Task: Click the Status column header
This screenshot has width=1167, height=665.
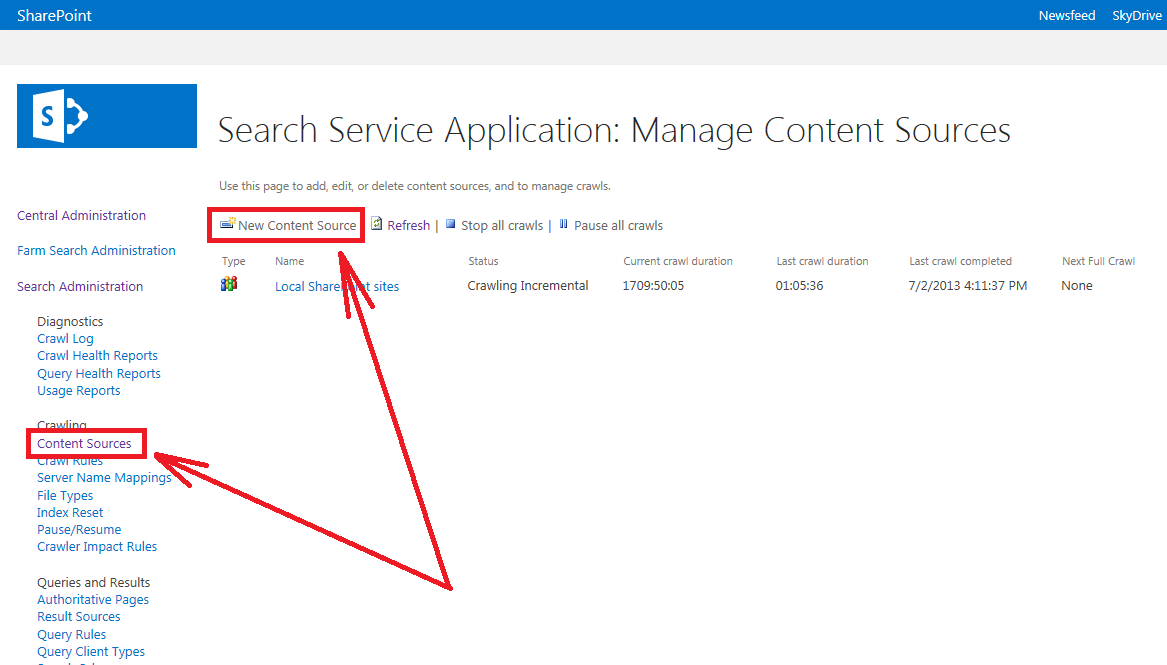Action: [x=483, y=261]
